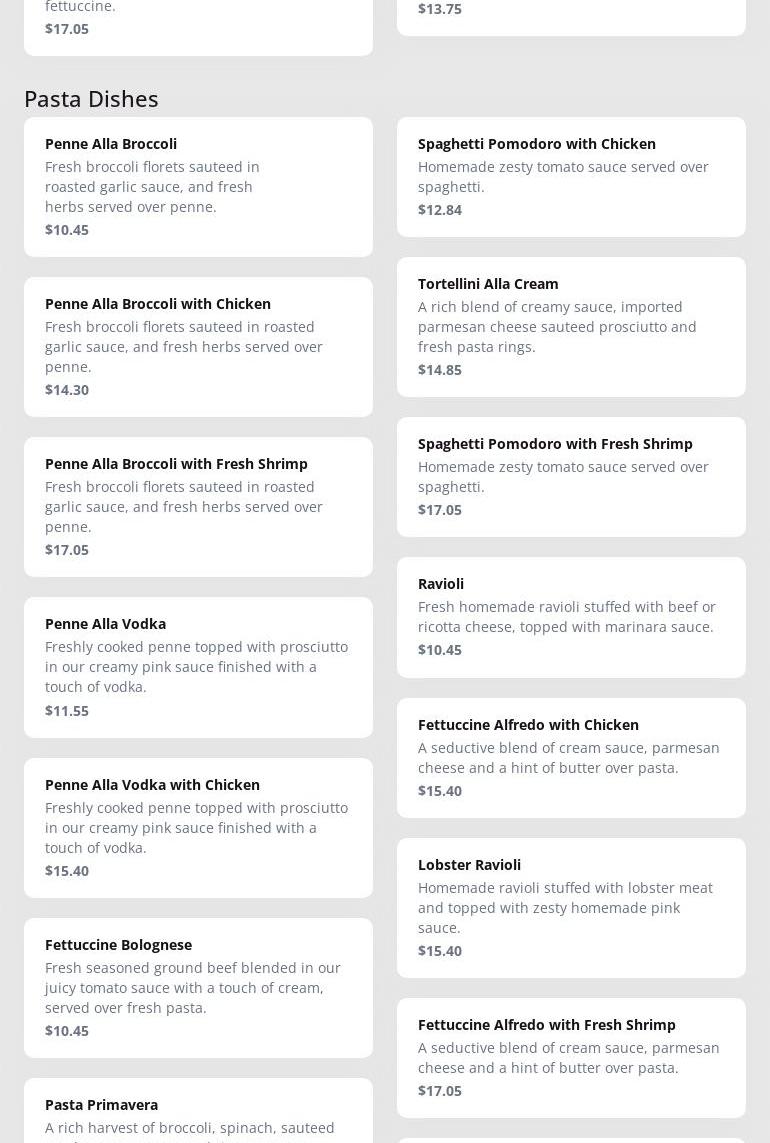
Task: Click the Ravioli menu card
Action: tap(571, 617)
